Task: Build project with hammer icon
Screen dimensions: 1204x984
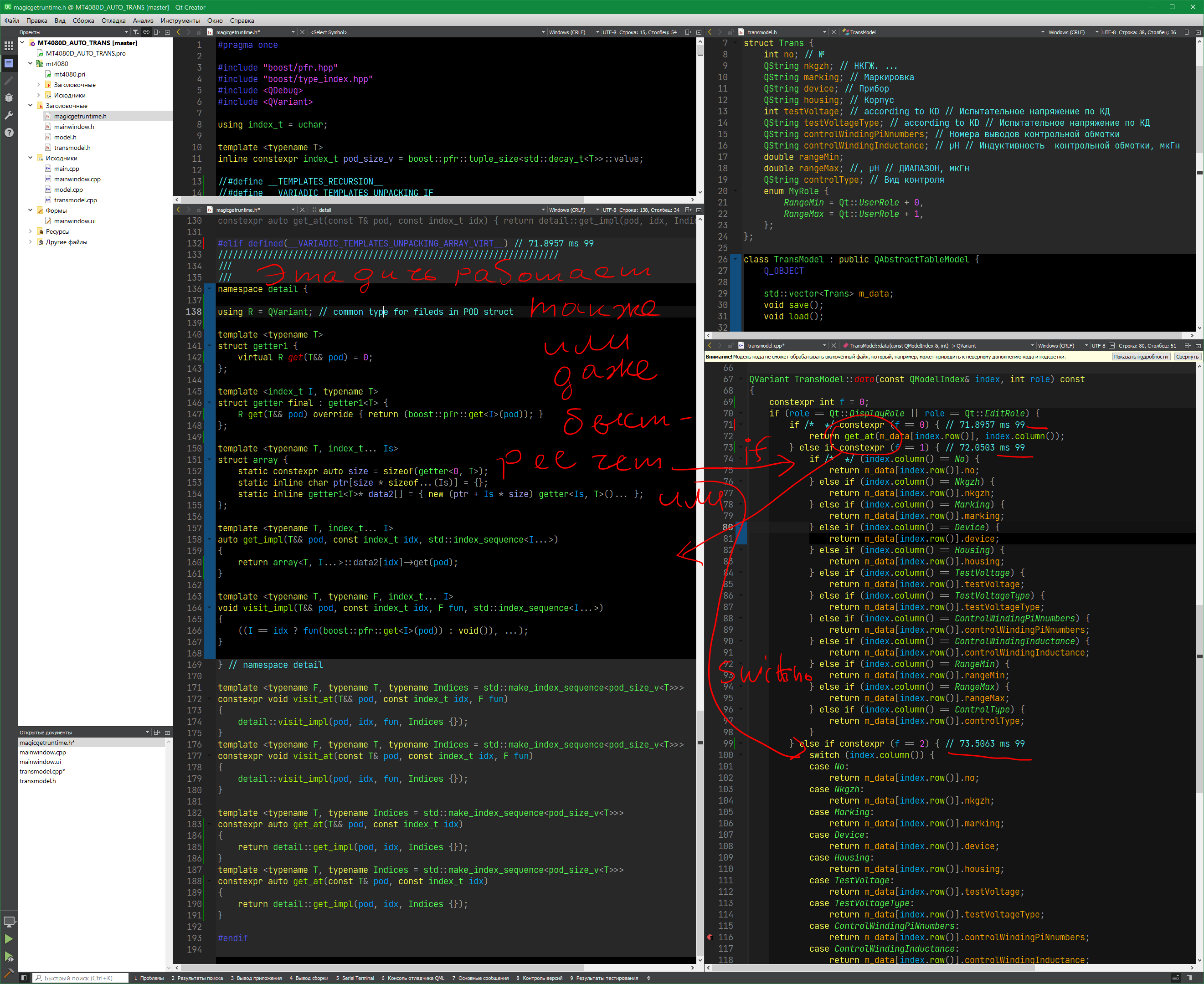Action: [x=9, y=973]
